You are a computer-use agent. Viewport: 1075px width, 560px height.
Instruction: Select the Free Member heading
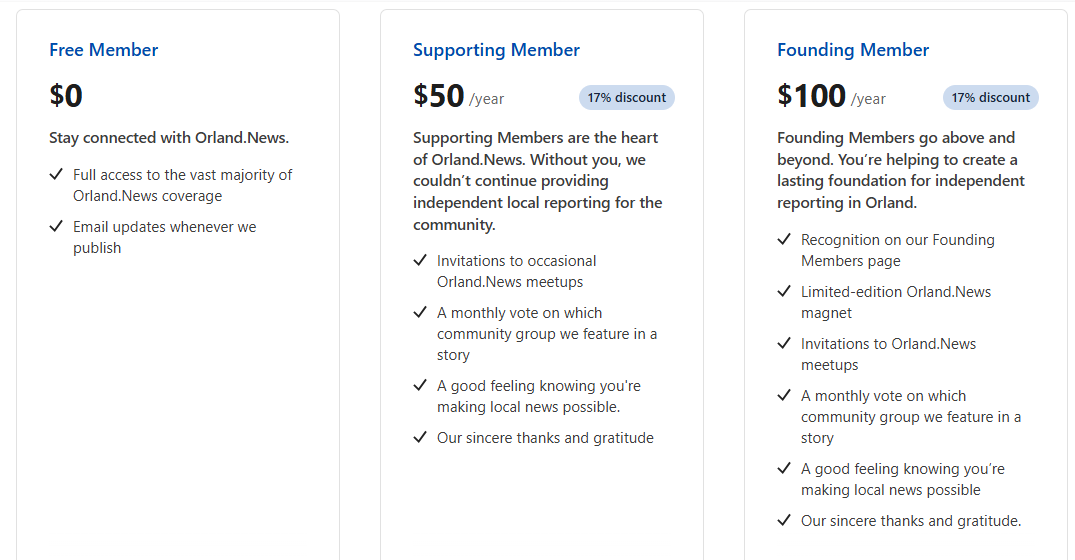click(x=104, y=50)
